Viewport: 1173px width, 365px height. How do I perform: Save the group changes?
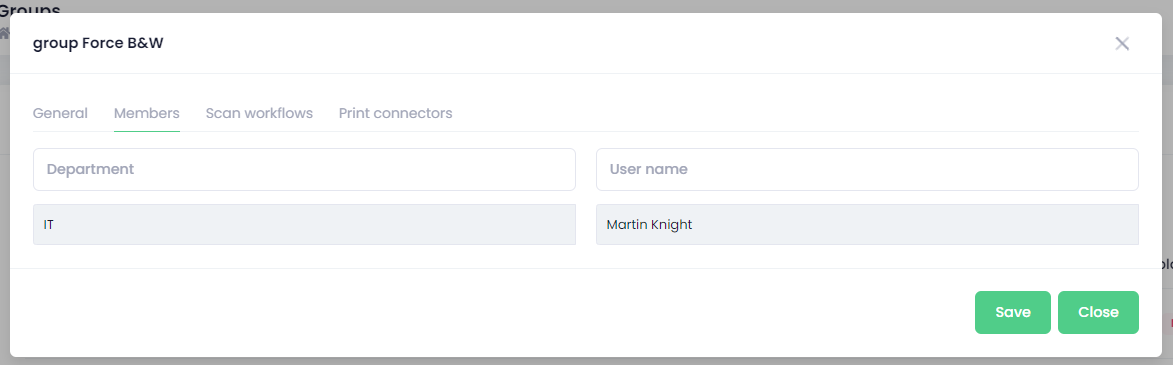tap(1013, 313)
